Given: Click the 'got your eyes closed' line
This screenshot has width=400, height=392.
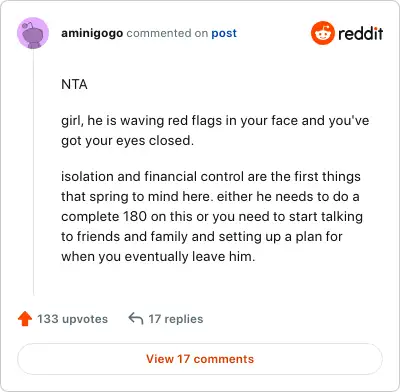Looking at the screenshot, I should click(127, 141).
